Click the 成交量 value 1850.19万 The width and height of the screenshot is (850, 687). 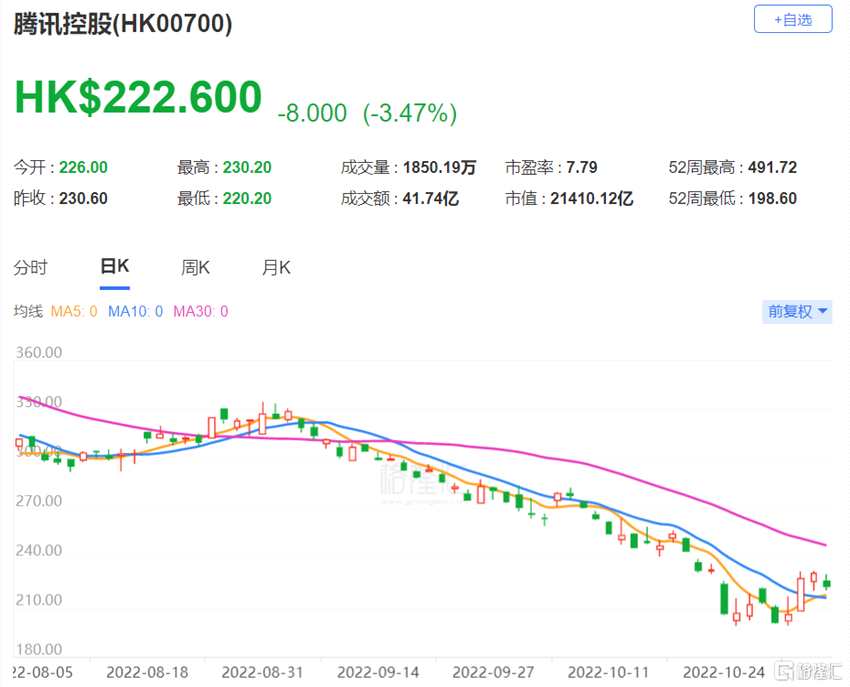(x=439, y=167)
